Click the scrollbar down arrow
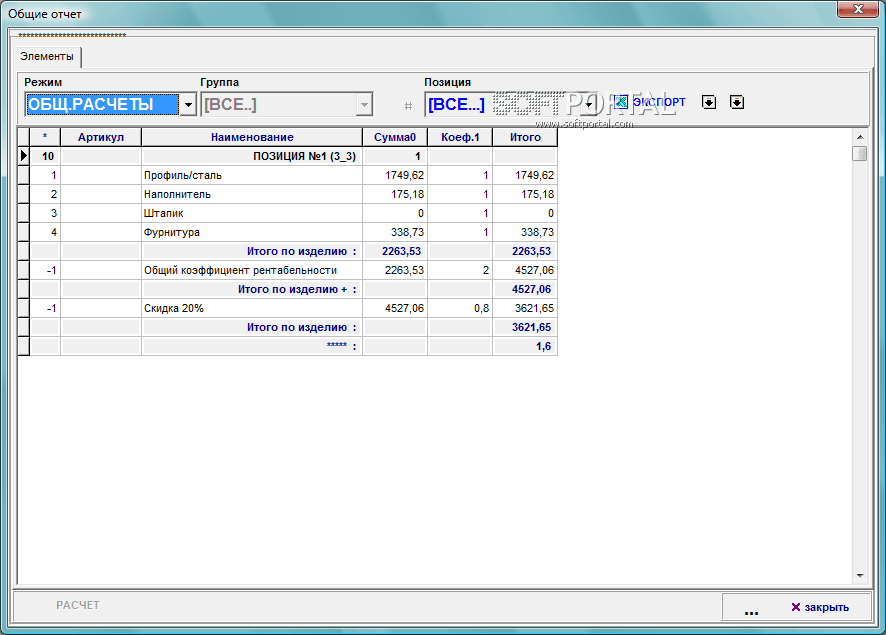The image size is (886, 635). pyautogui.click(x=860, y=576)
